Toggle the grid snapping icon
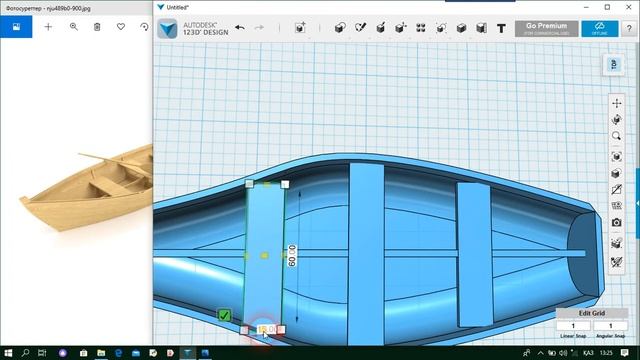The width and height of the screenshot is (640, 360). 617,243
